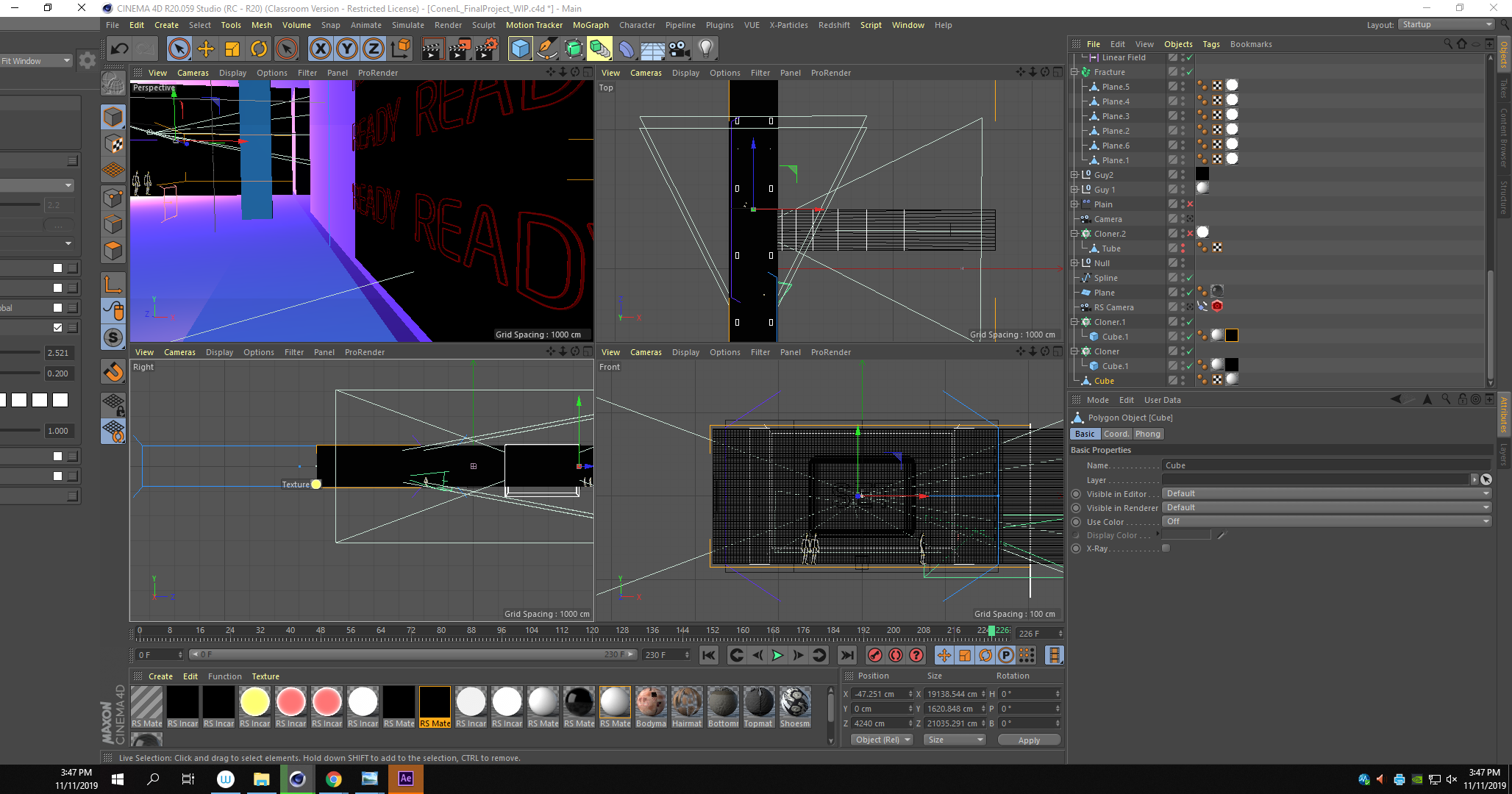
Task: Toggle visibility dots for Guy2
Action: coord(1183,175)
